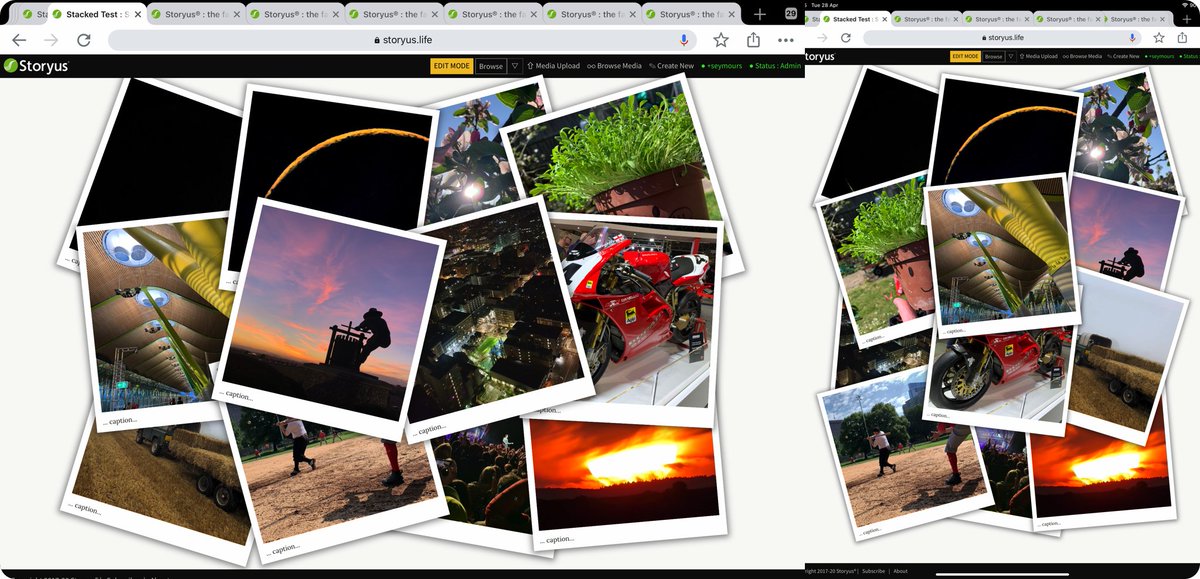Open the tab switcher showing 29 tabs
This screenshot has width=1200, height=579.
click(x=791, y=14)
